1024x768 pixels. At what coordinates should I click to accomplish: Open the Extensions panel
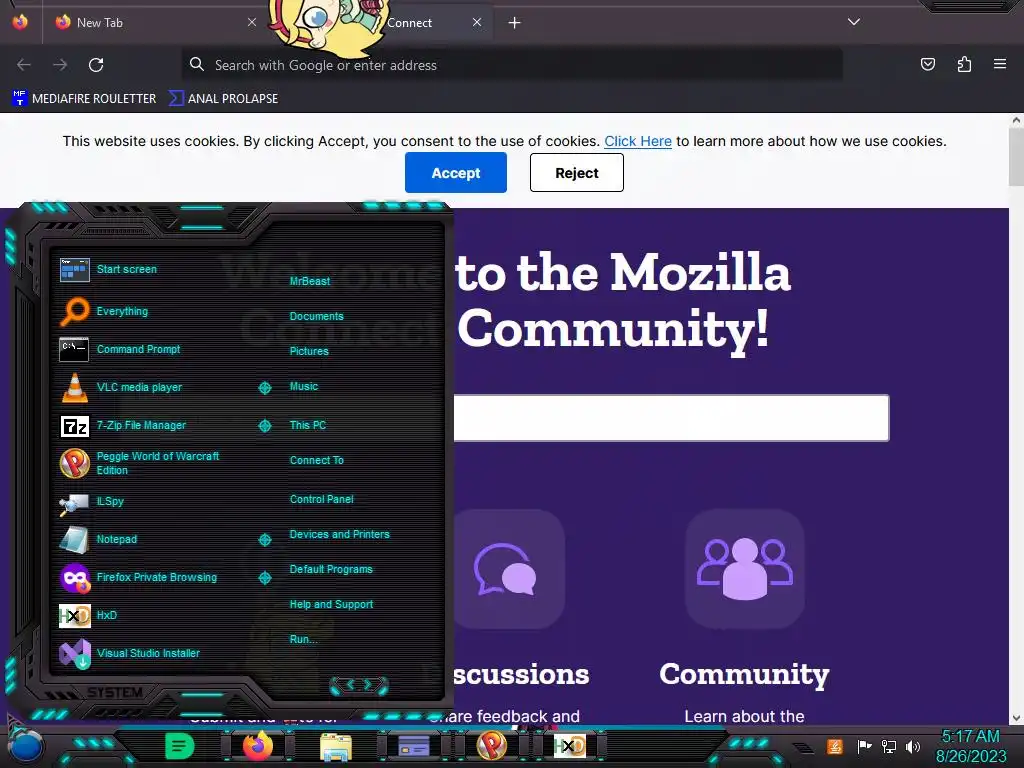point(964,64)
